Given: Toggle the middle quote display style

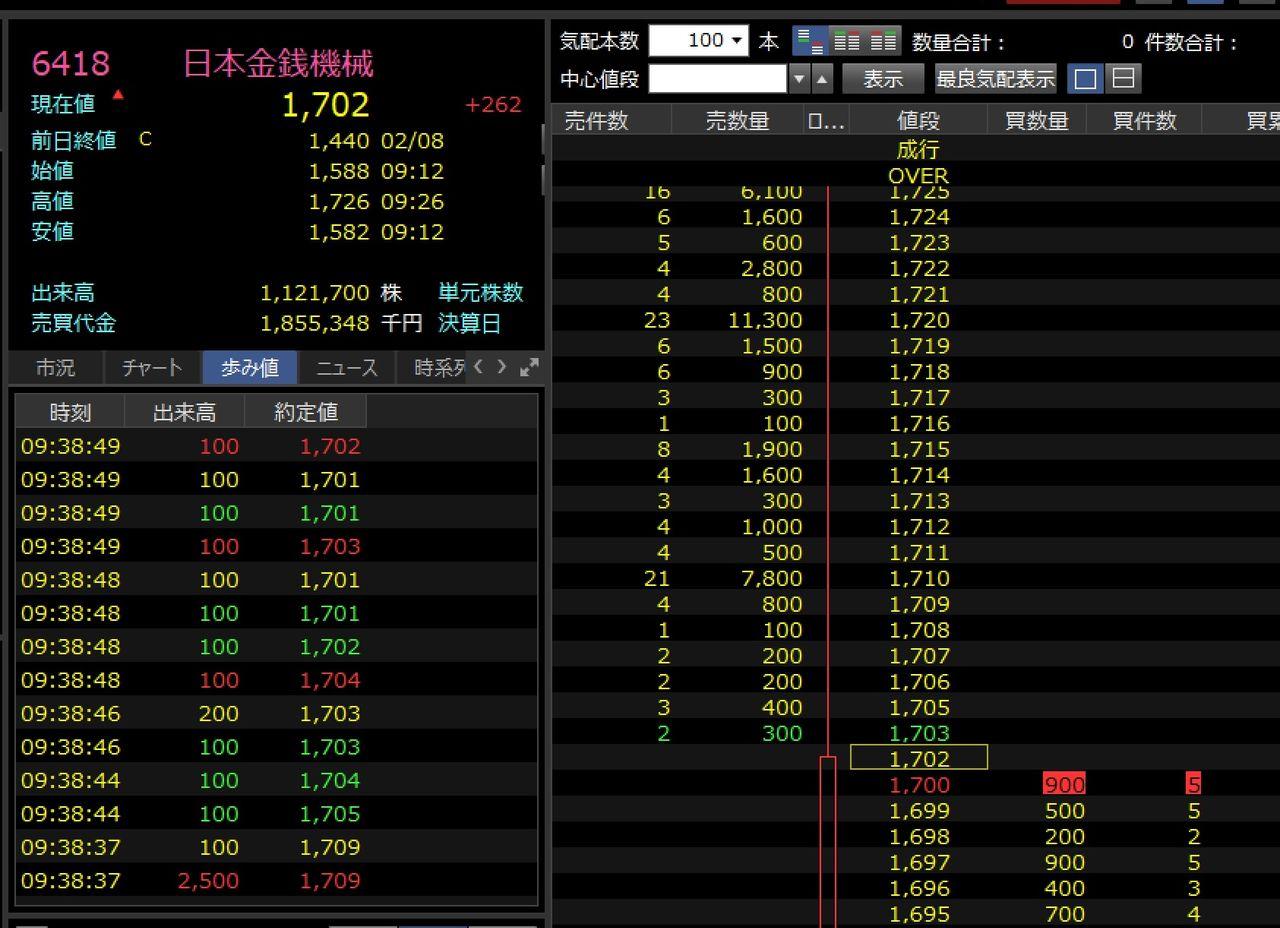Looking at the screenshot, I should coord(848,40).
